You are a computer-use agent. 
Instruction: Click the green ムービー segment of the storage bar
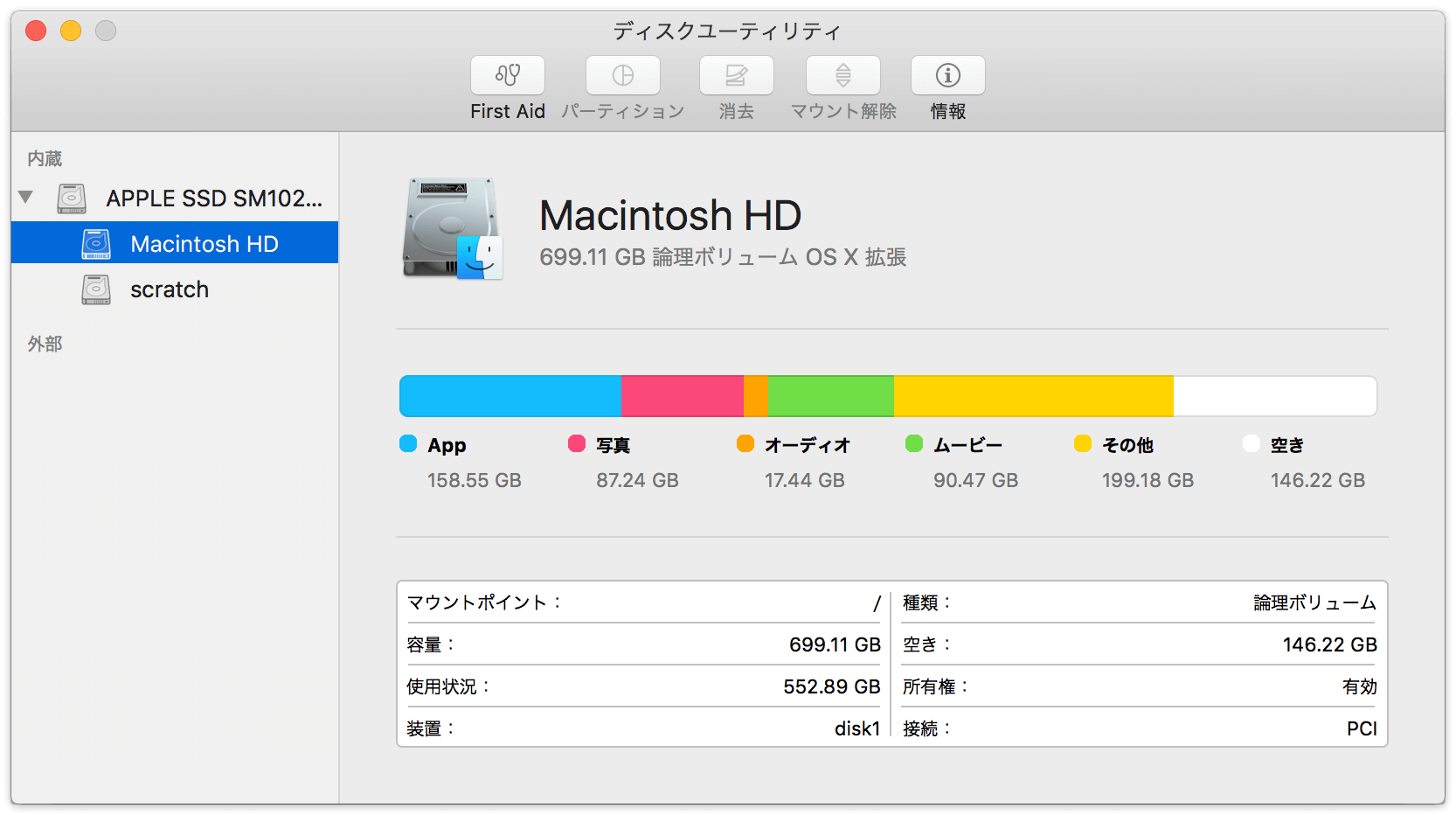831,396
